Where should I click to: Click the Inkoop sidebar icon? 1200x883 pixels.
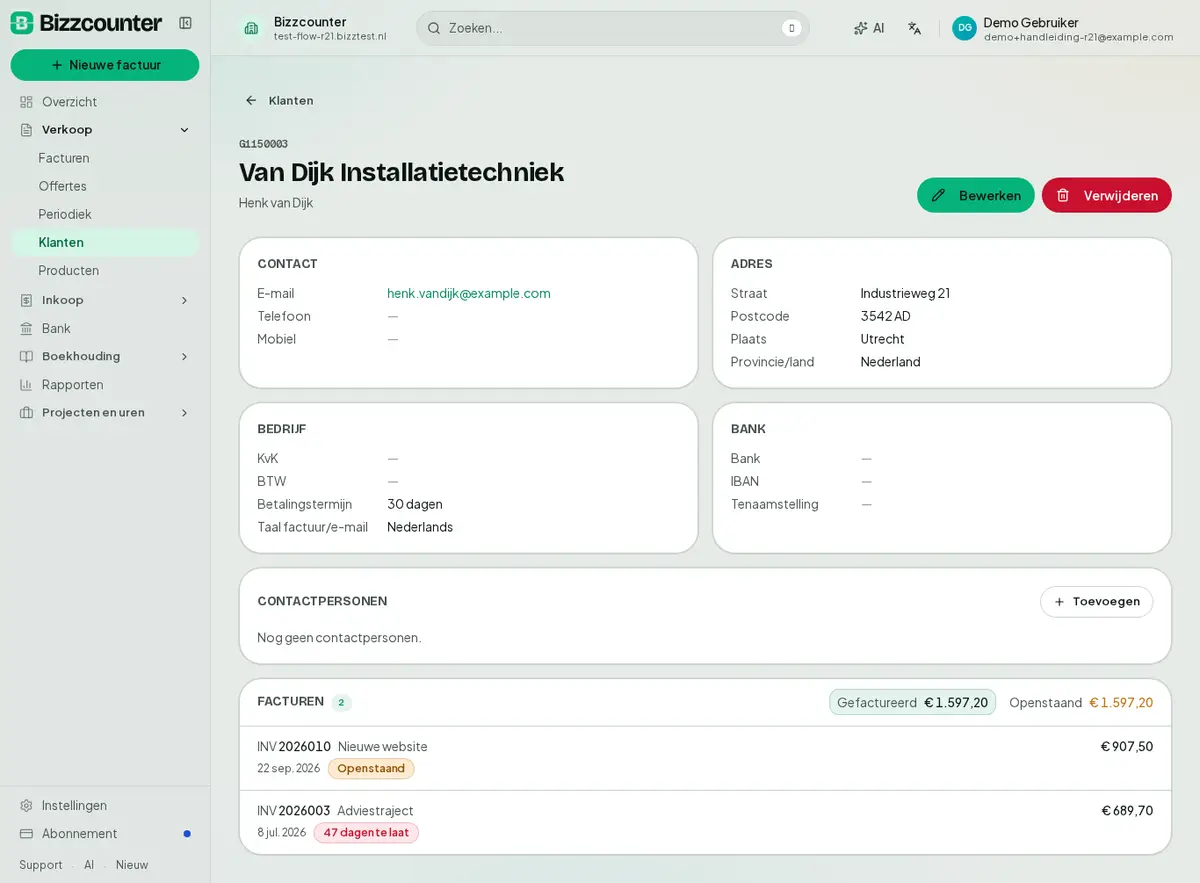click(x=26, y=300)
